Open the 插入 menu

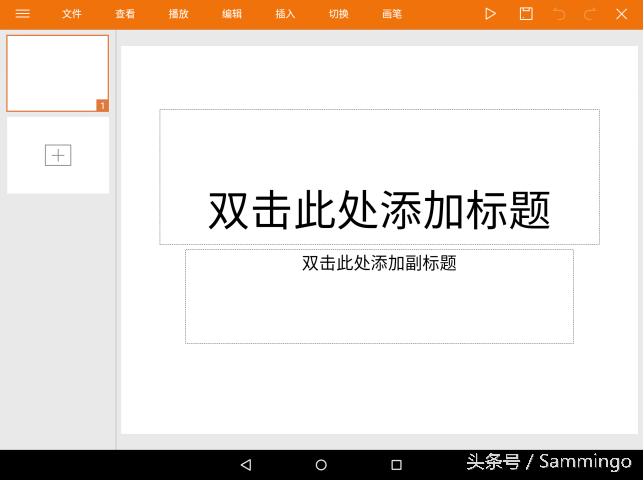[x=285, y=14]
